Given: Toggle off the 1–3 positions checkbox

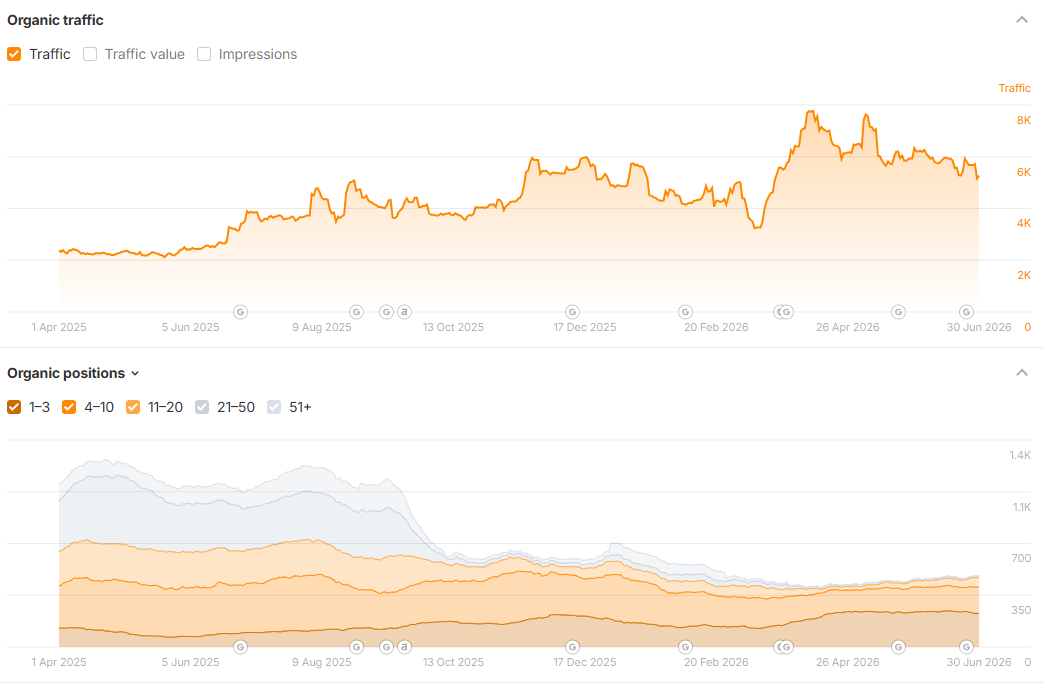Looking at the screenshot, I should point(14,407).
